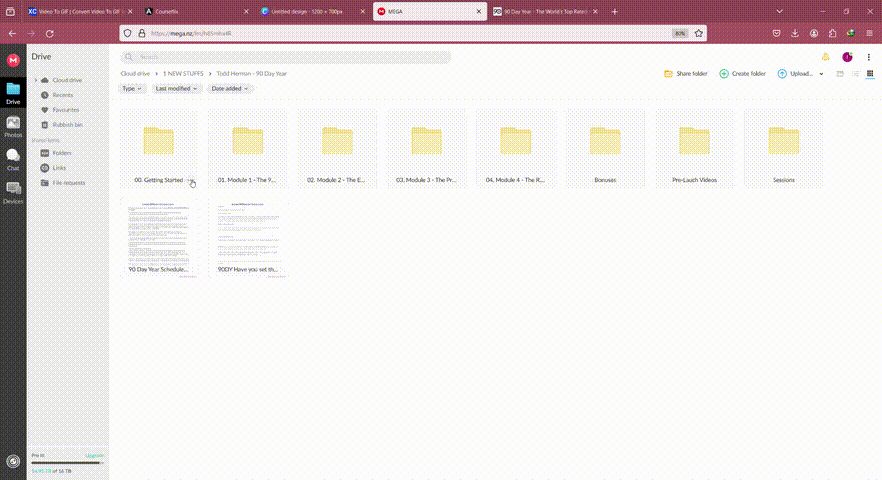Open the Type filter dropdown
The height and width of the screenshot is (480, 882).
tap(132, 88)
